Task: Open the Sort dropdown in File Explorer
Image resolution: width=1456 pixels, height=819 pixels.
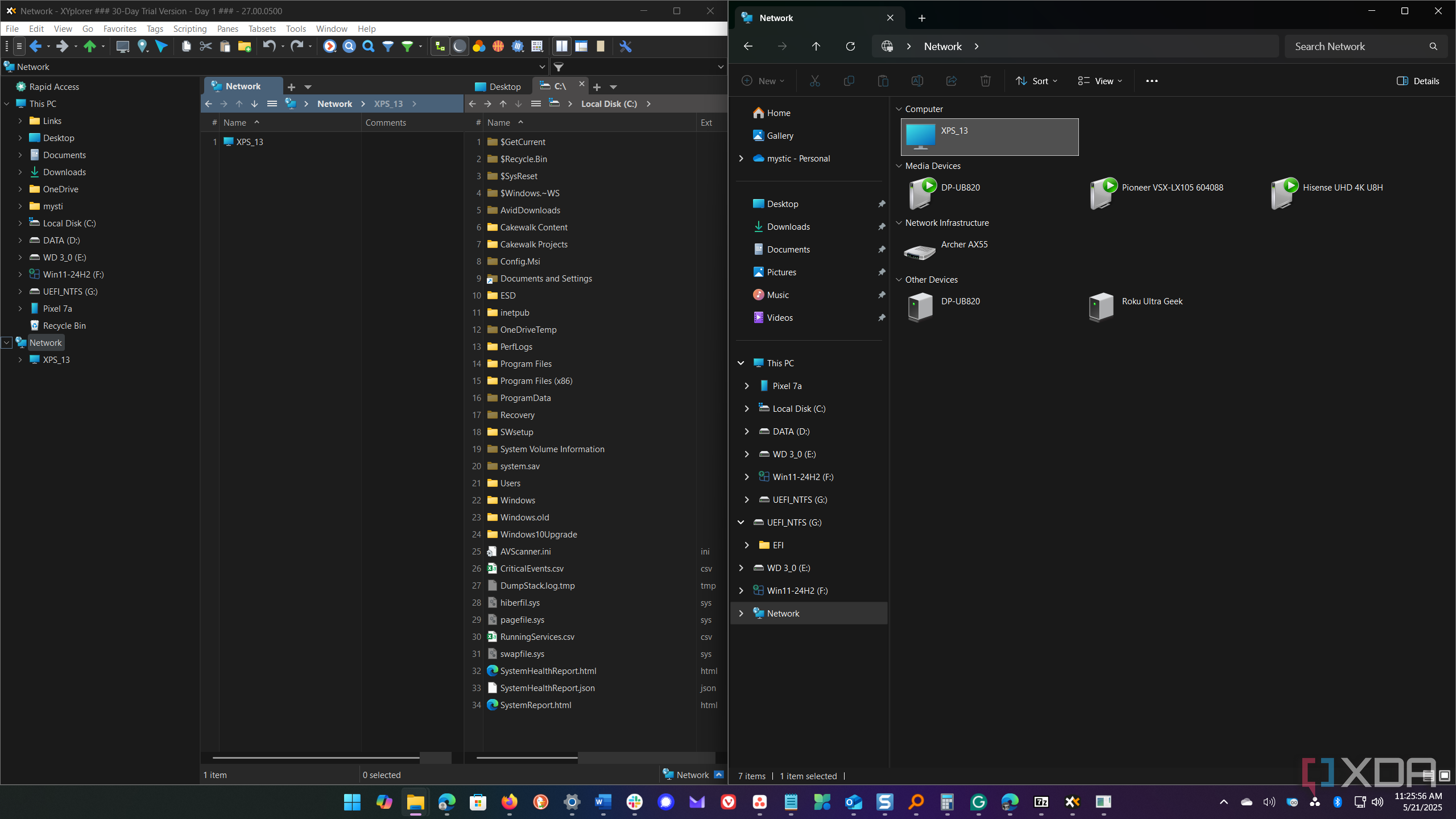Action: pos(1037,81)
